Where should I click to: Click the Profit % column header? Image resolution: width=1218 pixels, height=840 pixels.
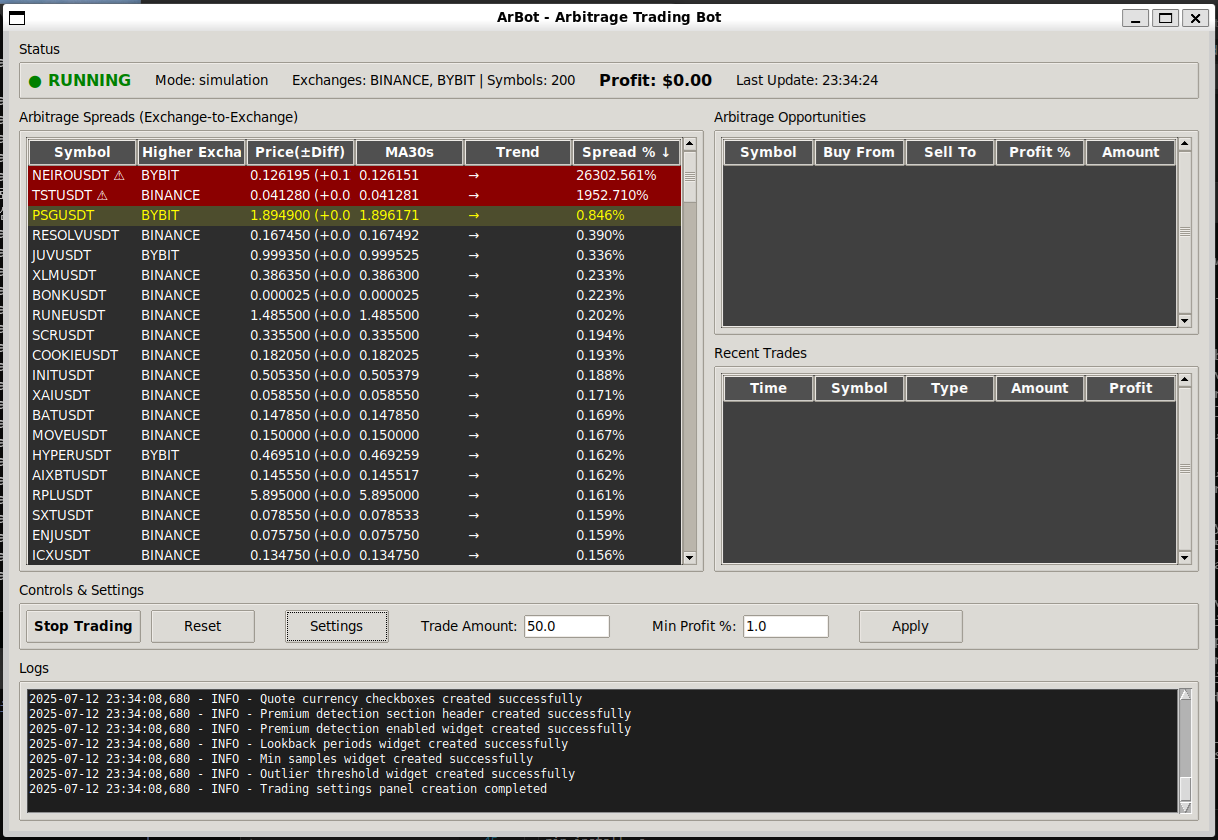(1040, 152)
